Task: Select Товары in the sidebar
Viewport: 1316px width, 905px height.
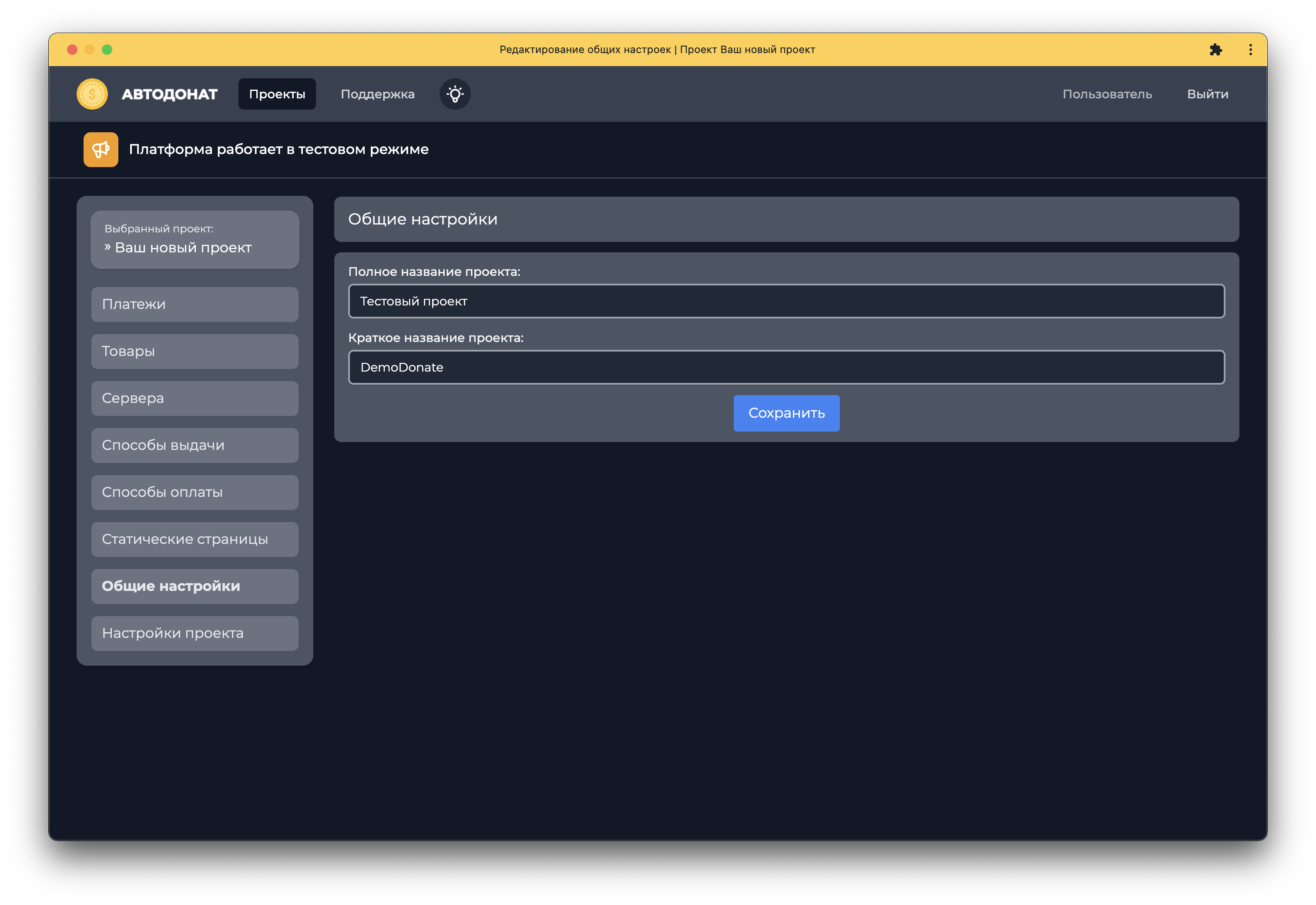Action: point(195,352)
